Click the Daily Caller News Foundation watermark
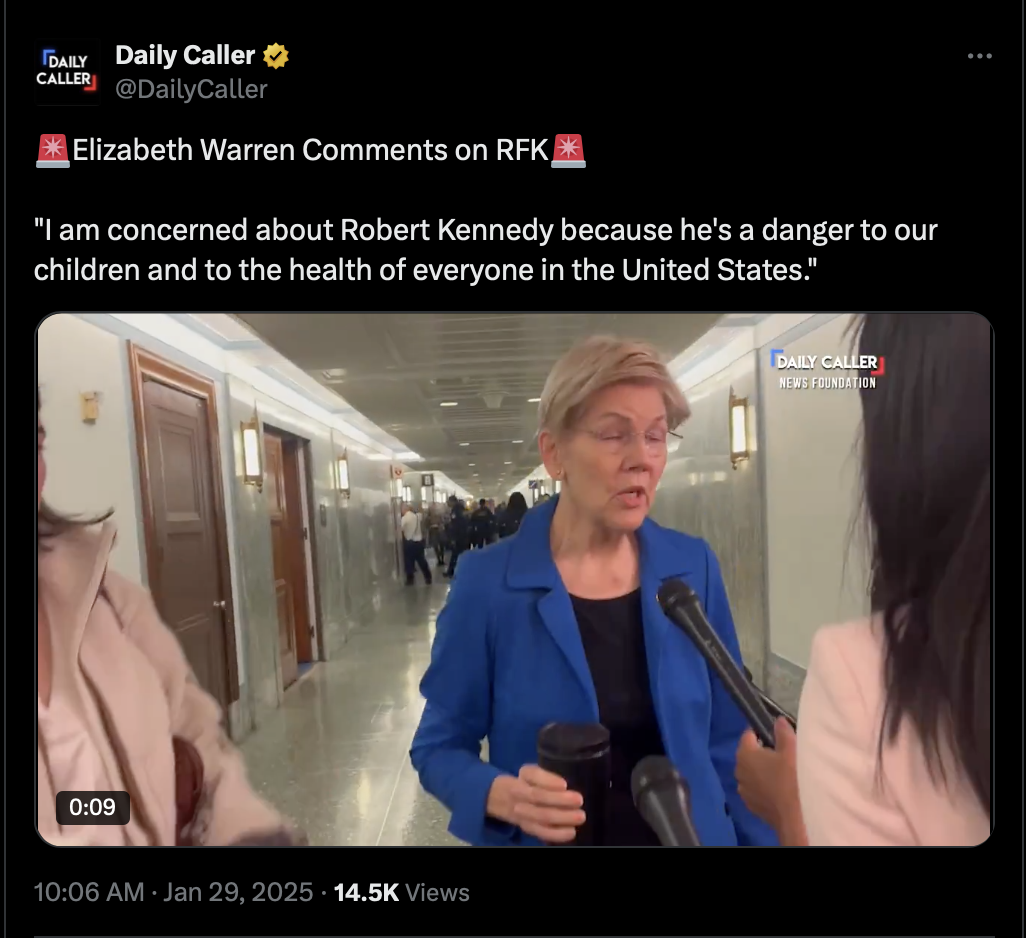This screenshot has height=938, width=1026. pyautogui.click(x=827, y=370)
